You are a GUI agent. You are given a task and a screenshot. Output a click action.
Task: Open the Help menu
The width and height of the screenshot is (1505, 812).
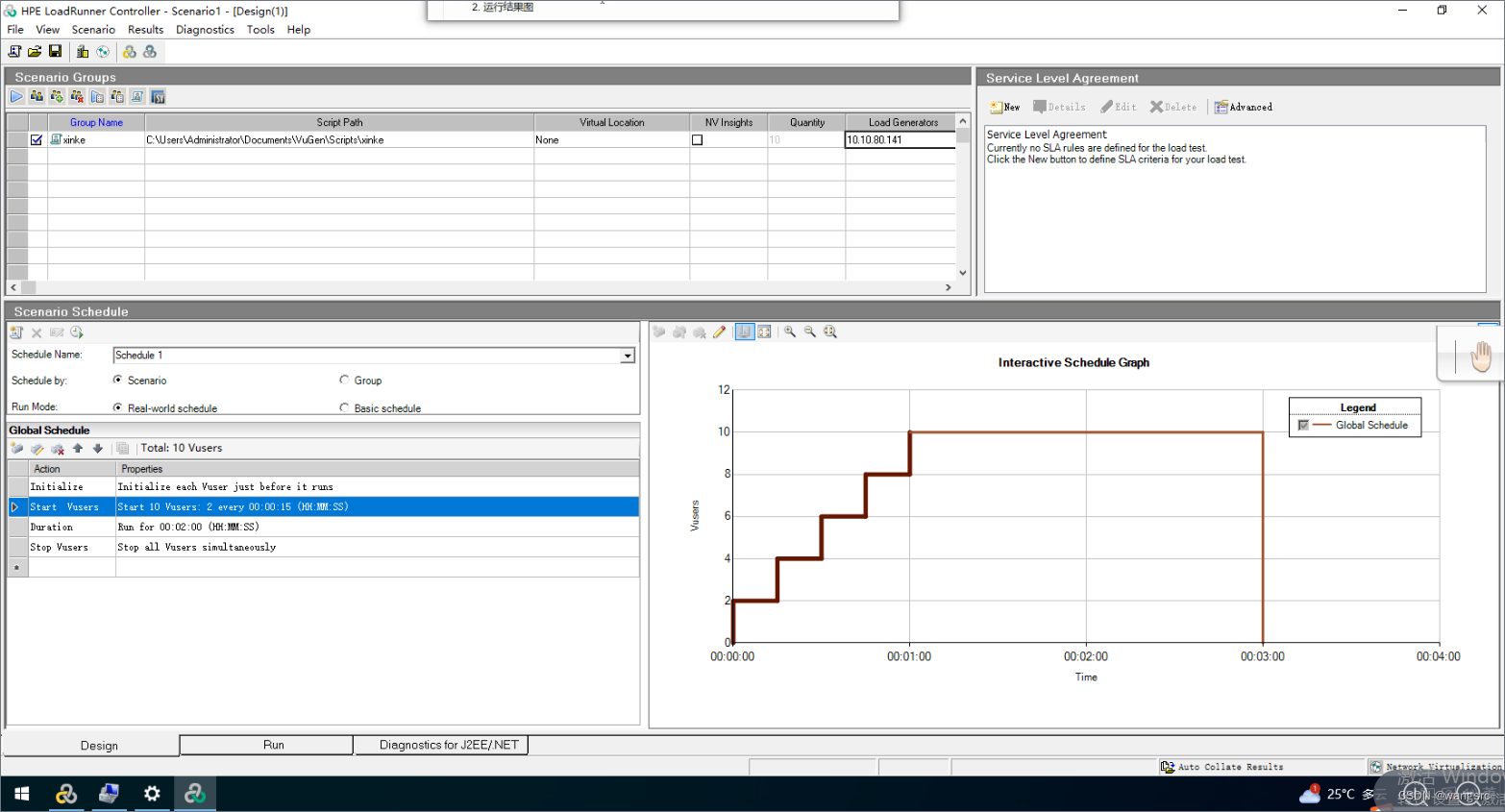(299, 30)
